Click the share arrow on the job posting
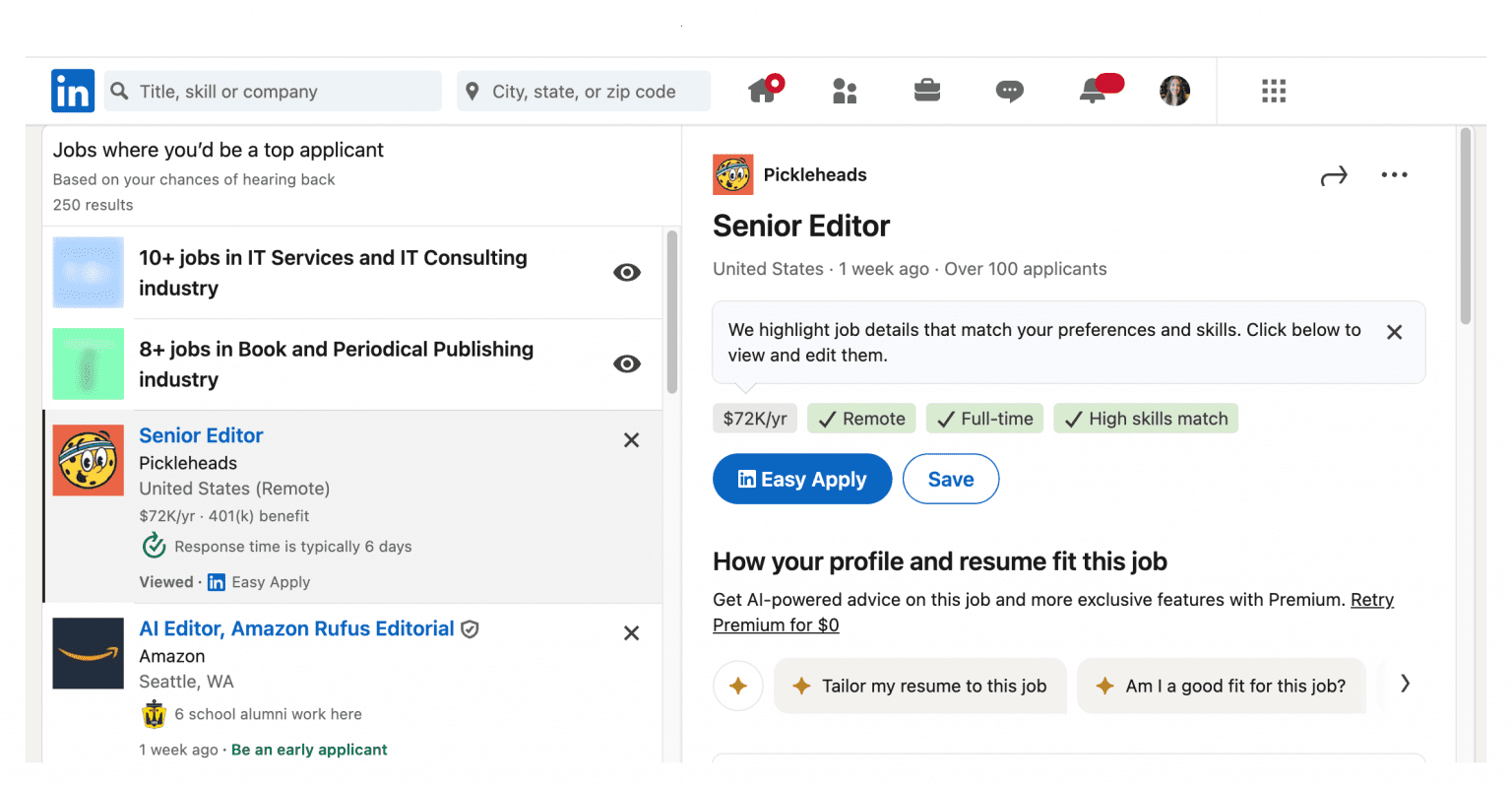This screenshot has height=788, width=1512. click(x=1334, y=174)
